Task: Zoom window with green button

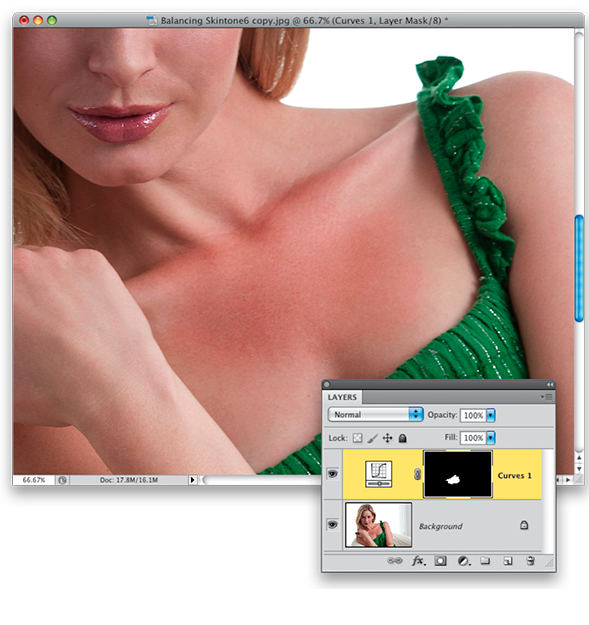Action: click(x=52, y=20)
